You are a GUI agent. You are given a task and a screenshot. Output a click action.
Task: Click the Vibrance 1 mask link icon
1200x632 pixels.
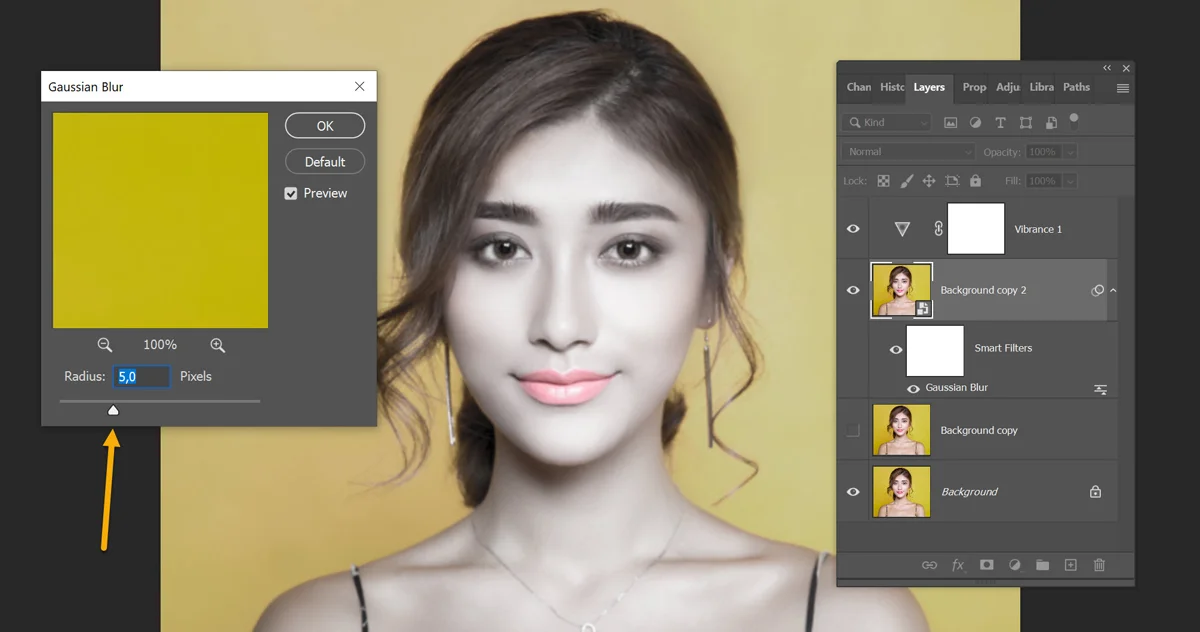938,229
